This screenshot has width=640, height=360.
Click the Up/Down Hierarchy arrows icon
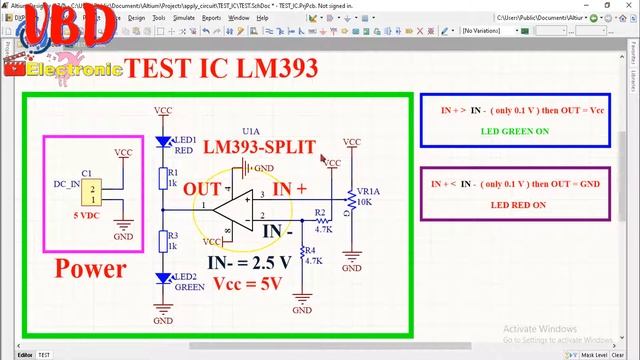(229, 31)
